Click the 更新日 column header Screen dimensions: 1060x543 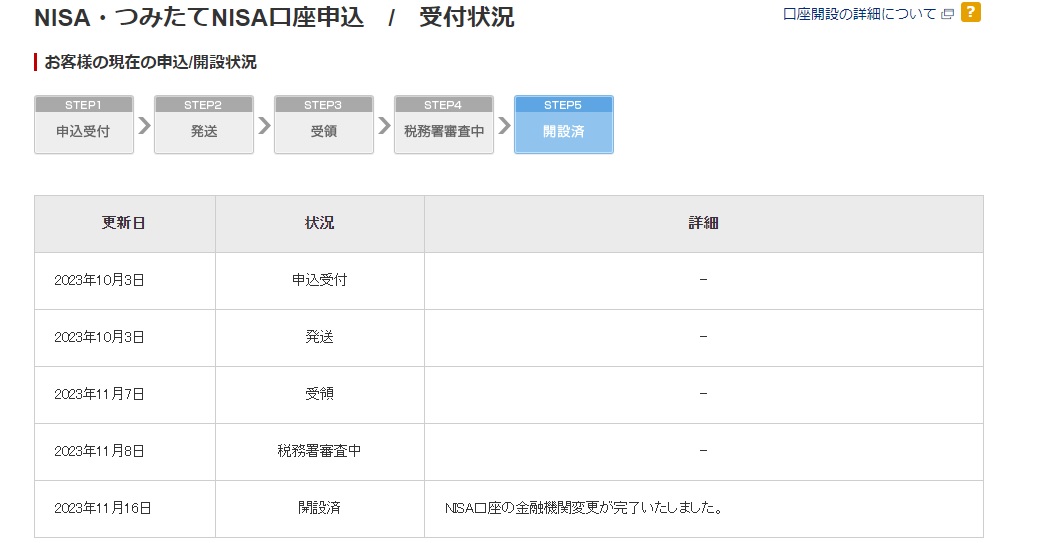124,224
